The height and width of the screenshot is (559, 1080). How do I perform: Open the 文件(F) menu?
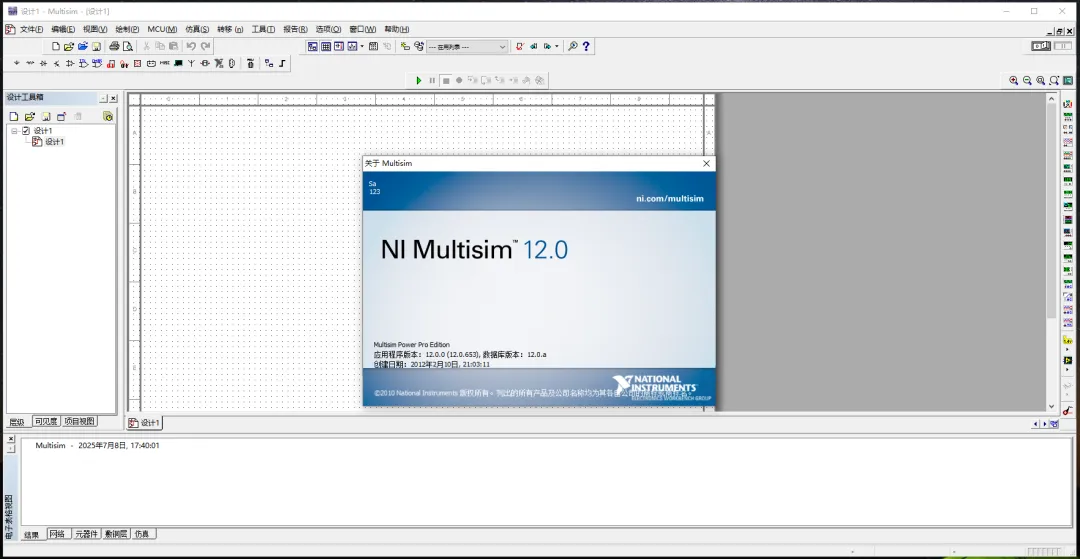[x=31, y=29]
